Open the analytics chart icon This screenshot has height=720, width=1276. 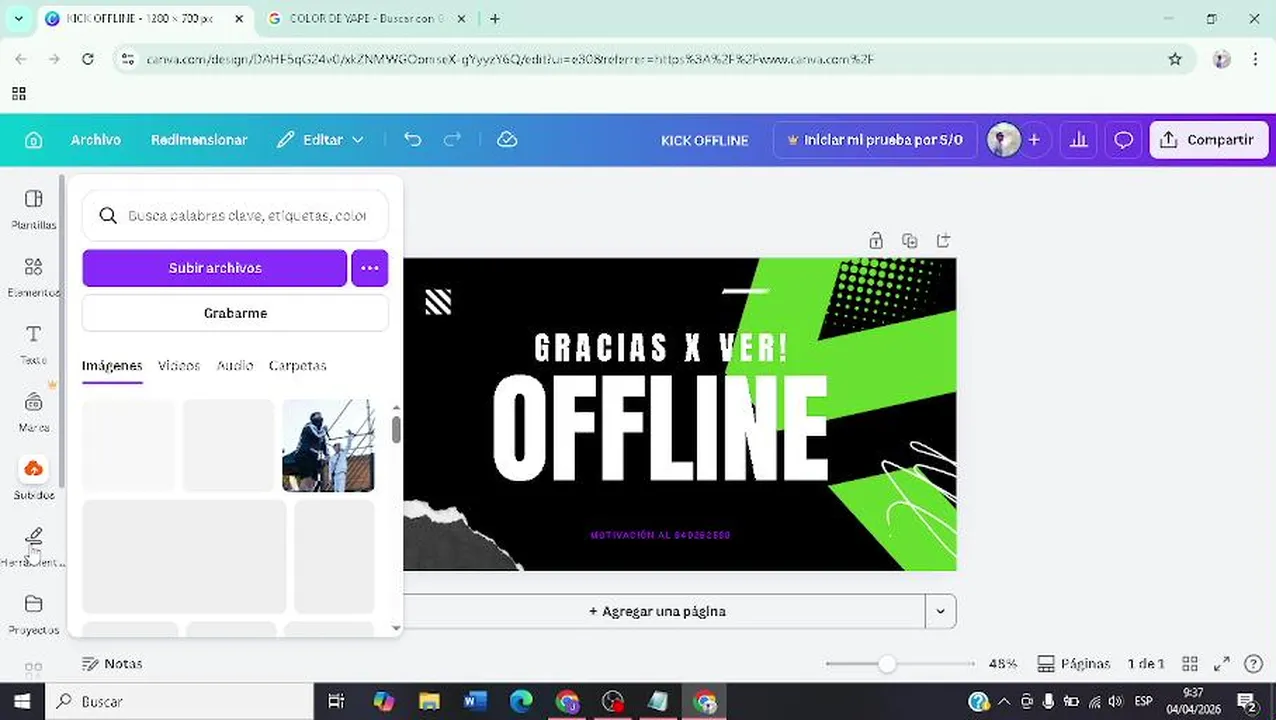(1079, 140)
